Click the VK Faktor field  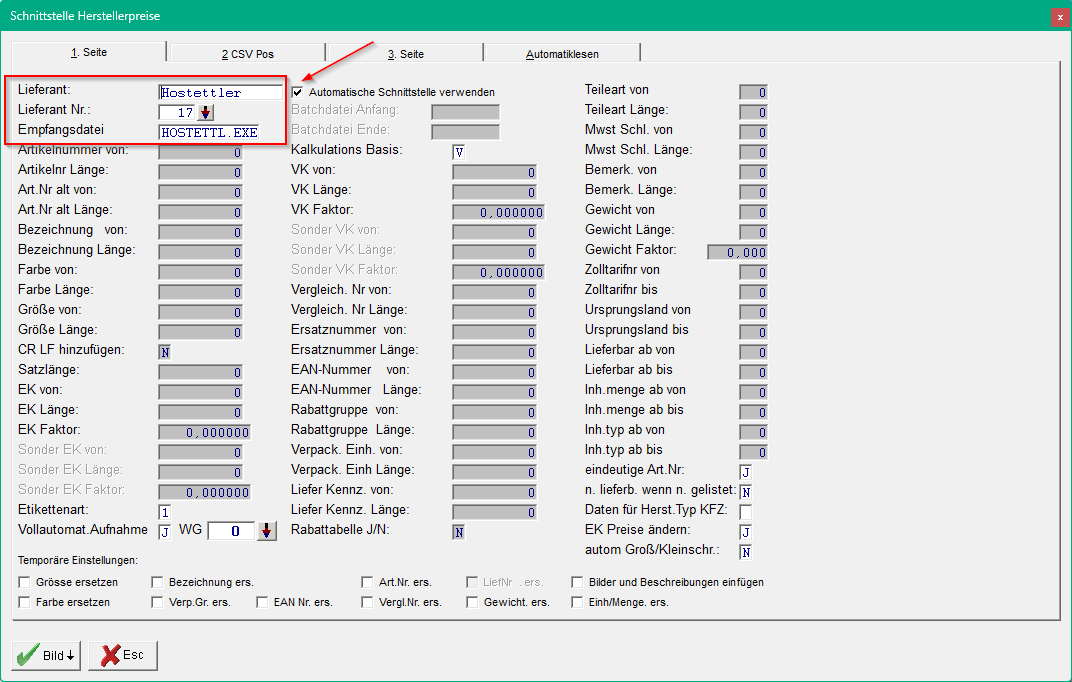pos(498,213)
